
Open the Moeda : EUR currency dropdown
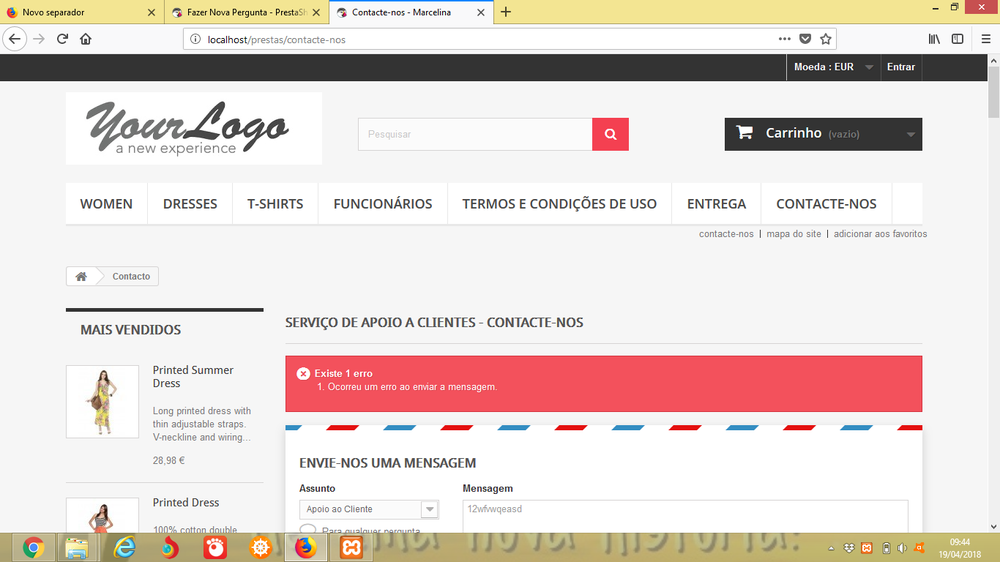click(x=833, y=67)
